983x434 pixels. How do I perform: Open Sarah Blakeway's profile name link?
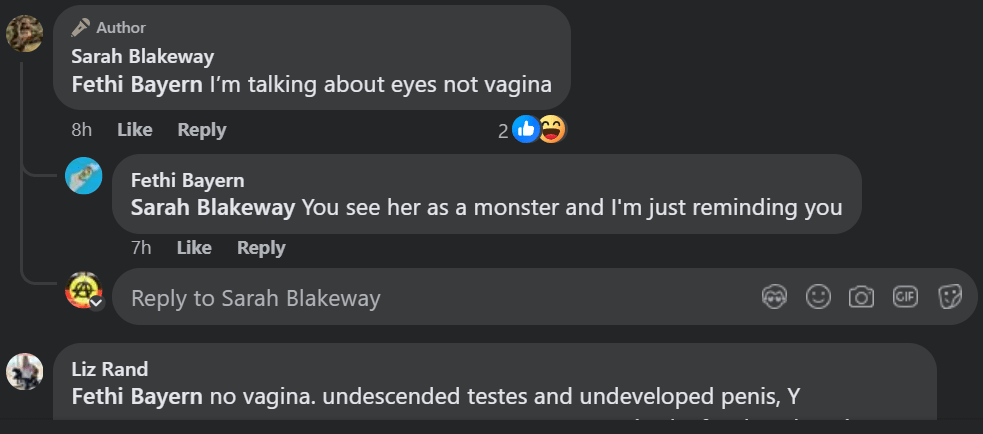point(142,57)
